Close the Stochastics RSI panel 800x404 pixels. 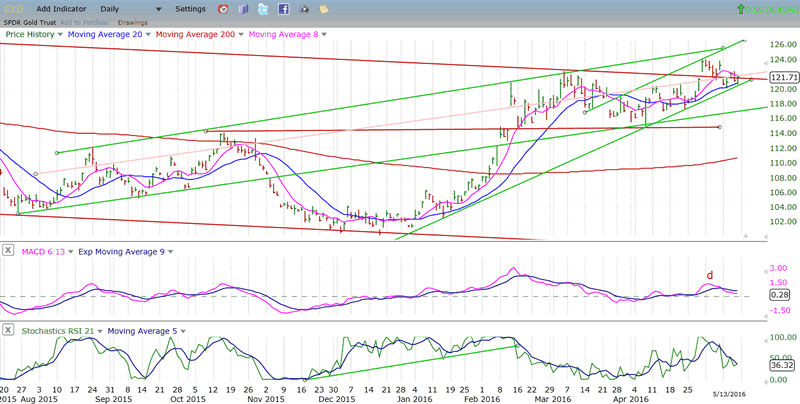tap(8, 331)
